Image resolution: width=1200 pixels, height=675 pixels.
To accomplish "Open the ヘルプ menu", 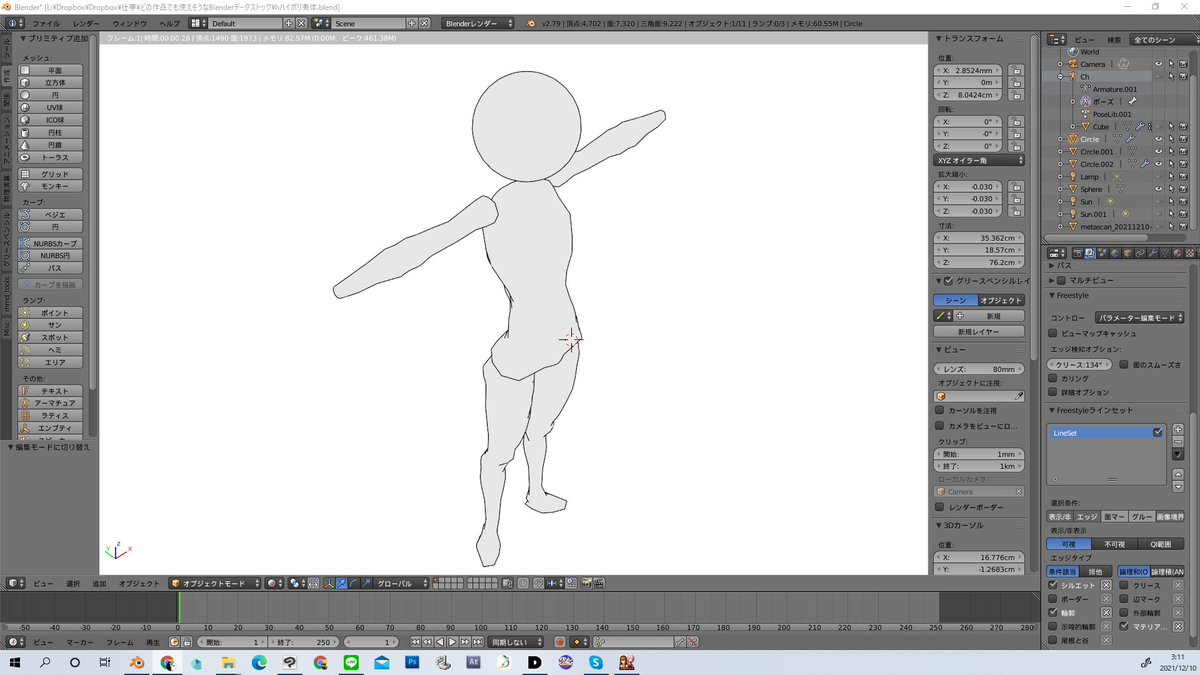I will (x=170, y=23).
